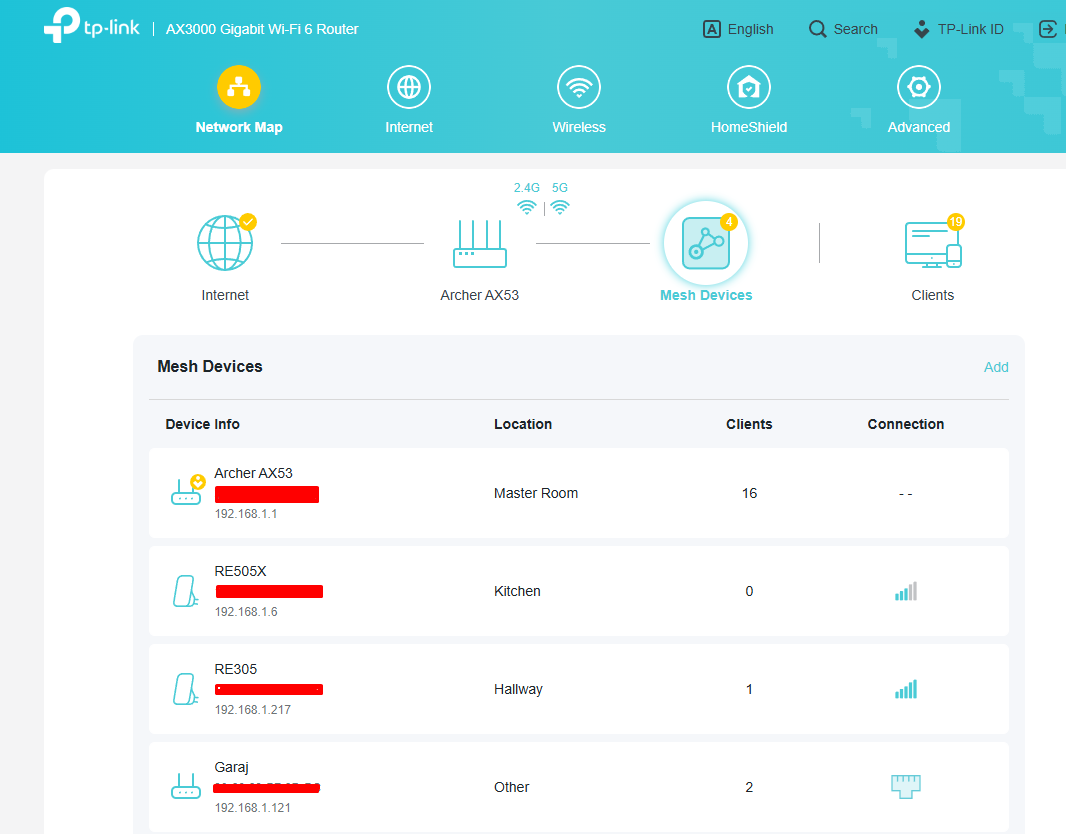Screen dimensions: 1066x834
Task: Click the English language label
Action: click(x=750, y=29)
